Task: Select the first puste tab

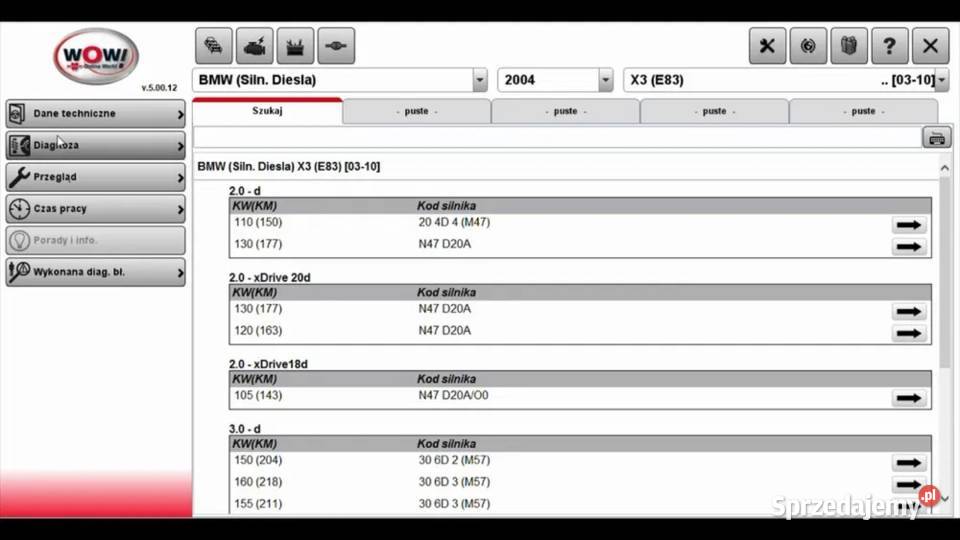Action: coord(417,111)
